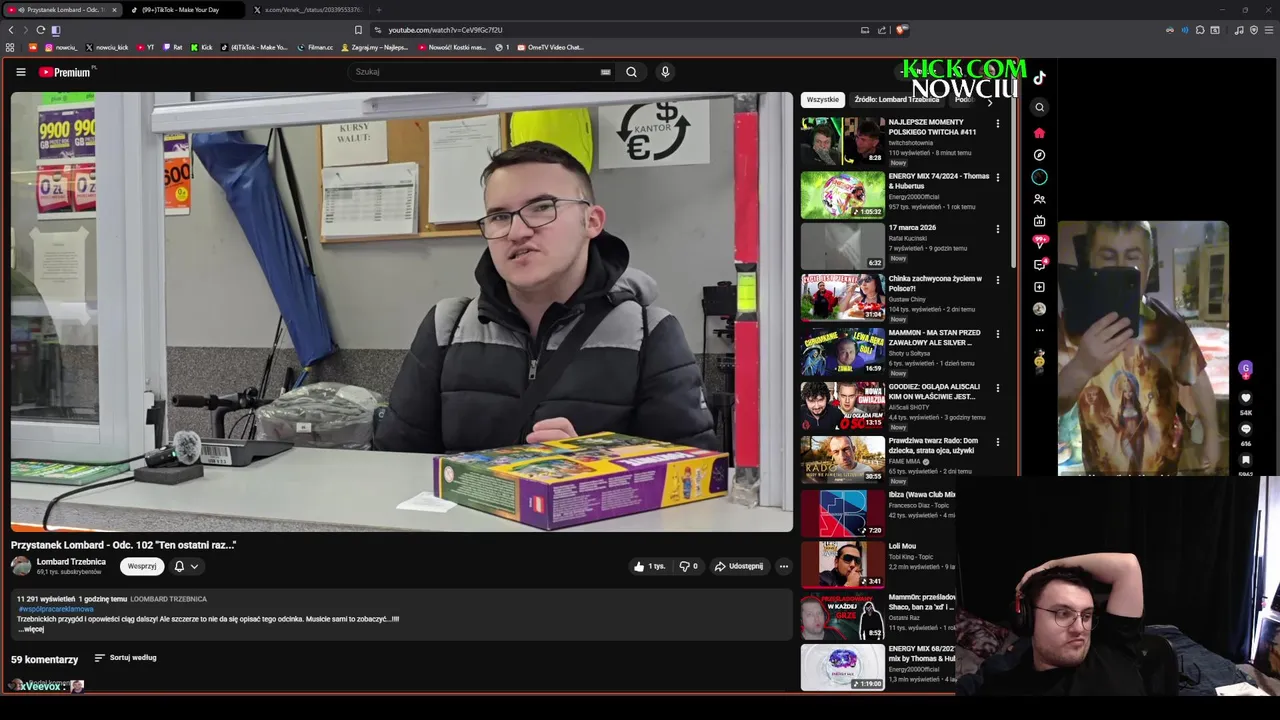
Task: Open extensions puzzle icon in toolbar
Action: pos(1200,30)
